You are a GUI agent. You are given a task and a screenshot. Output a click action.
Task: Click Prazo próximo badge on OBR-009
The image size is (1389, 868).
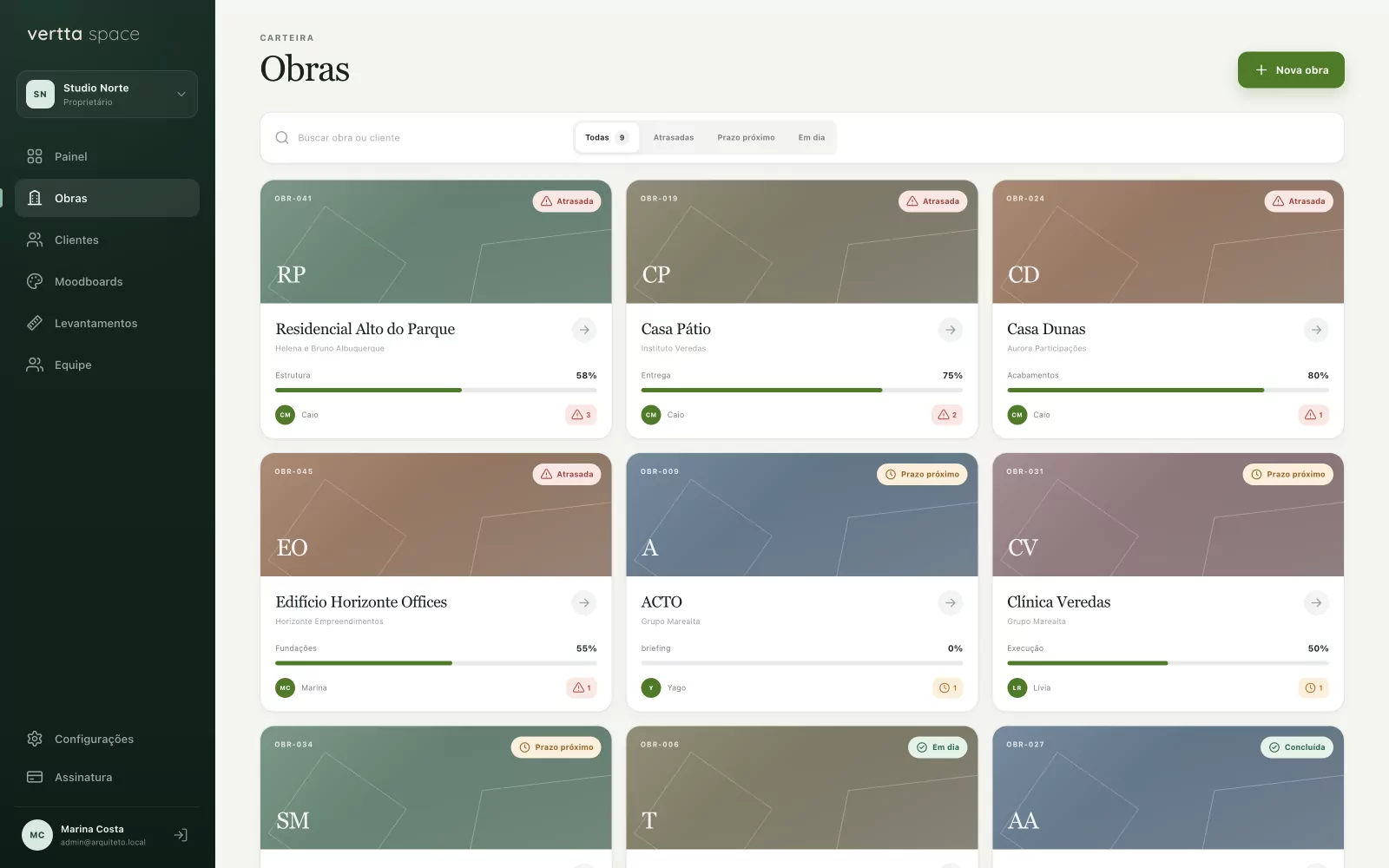[922, 474]
